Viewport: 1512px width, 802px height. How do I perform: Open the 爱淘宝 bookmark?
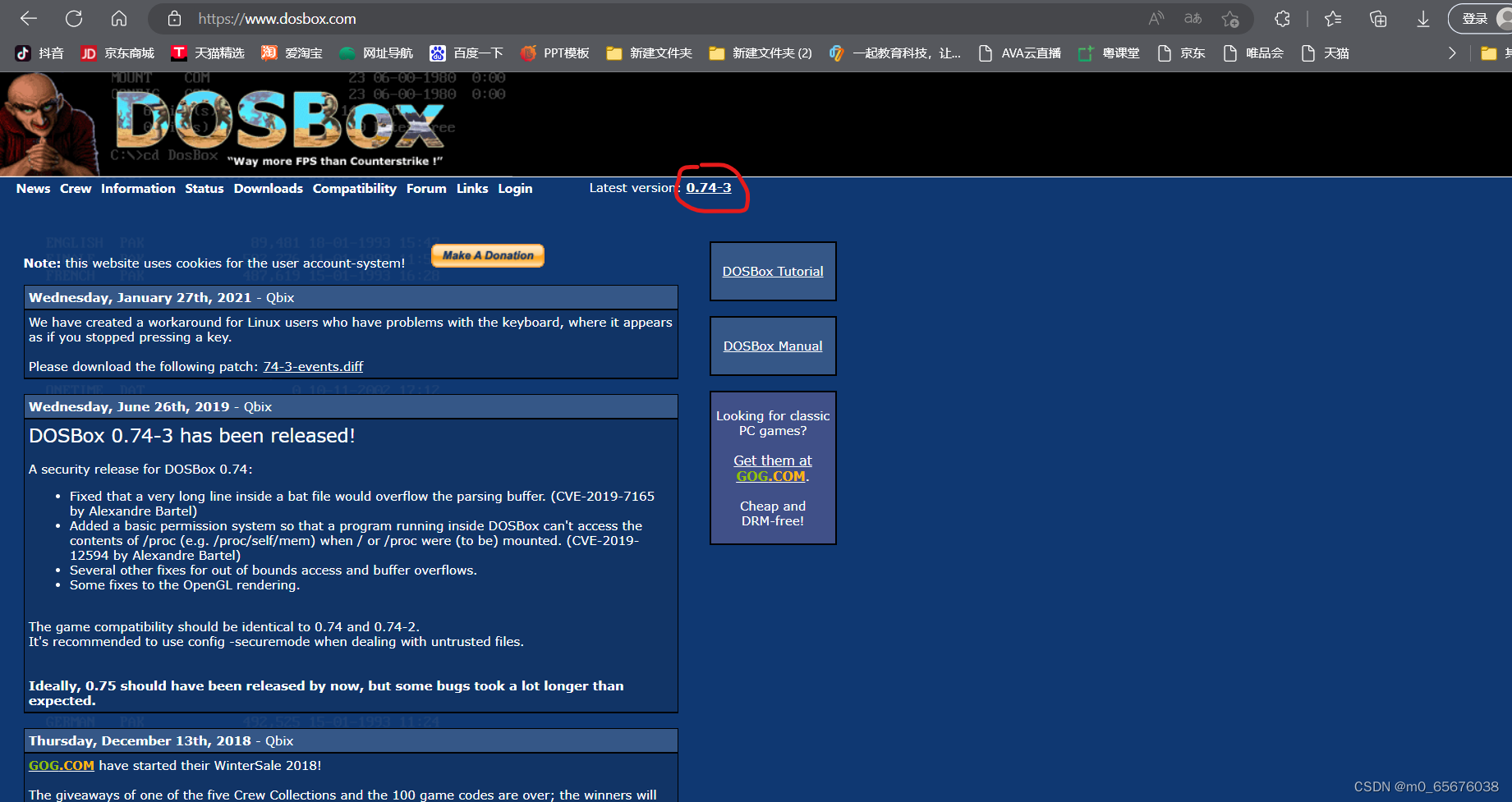(x=292, y=53)
